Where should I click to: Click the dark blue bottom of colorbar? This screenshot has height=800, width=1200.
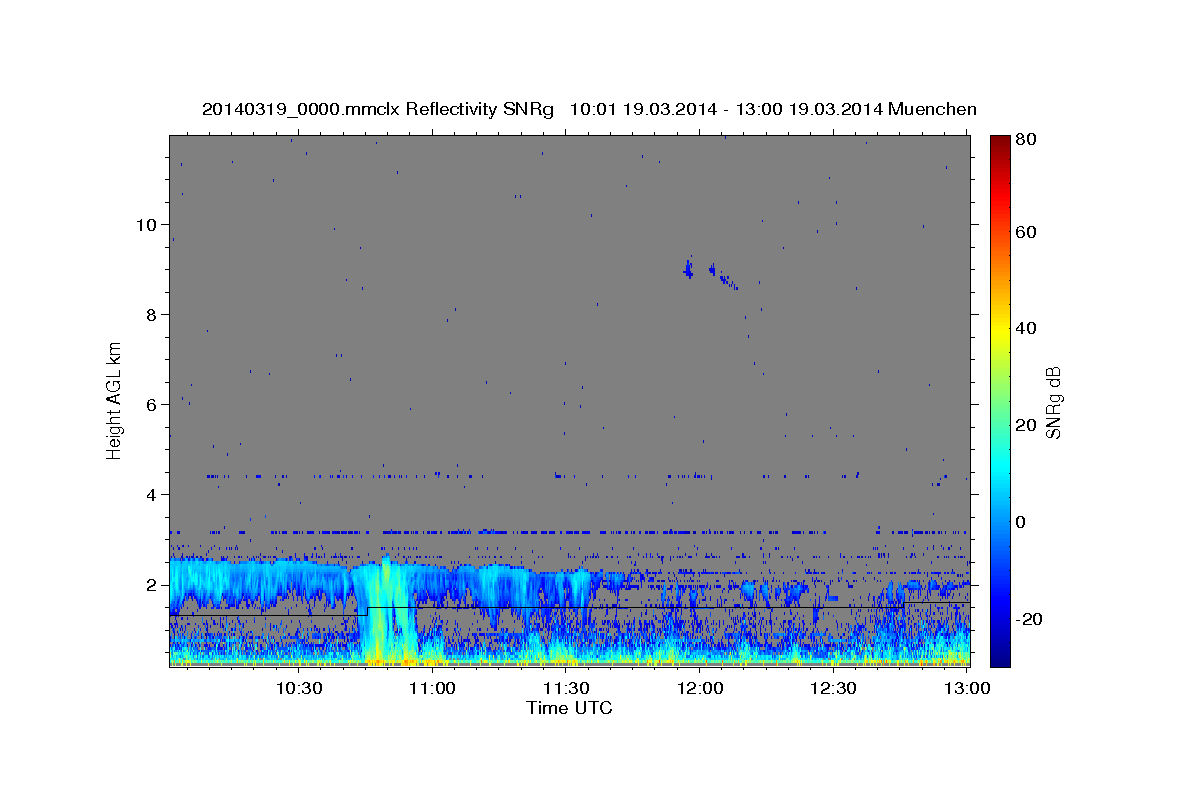[999, 658]
